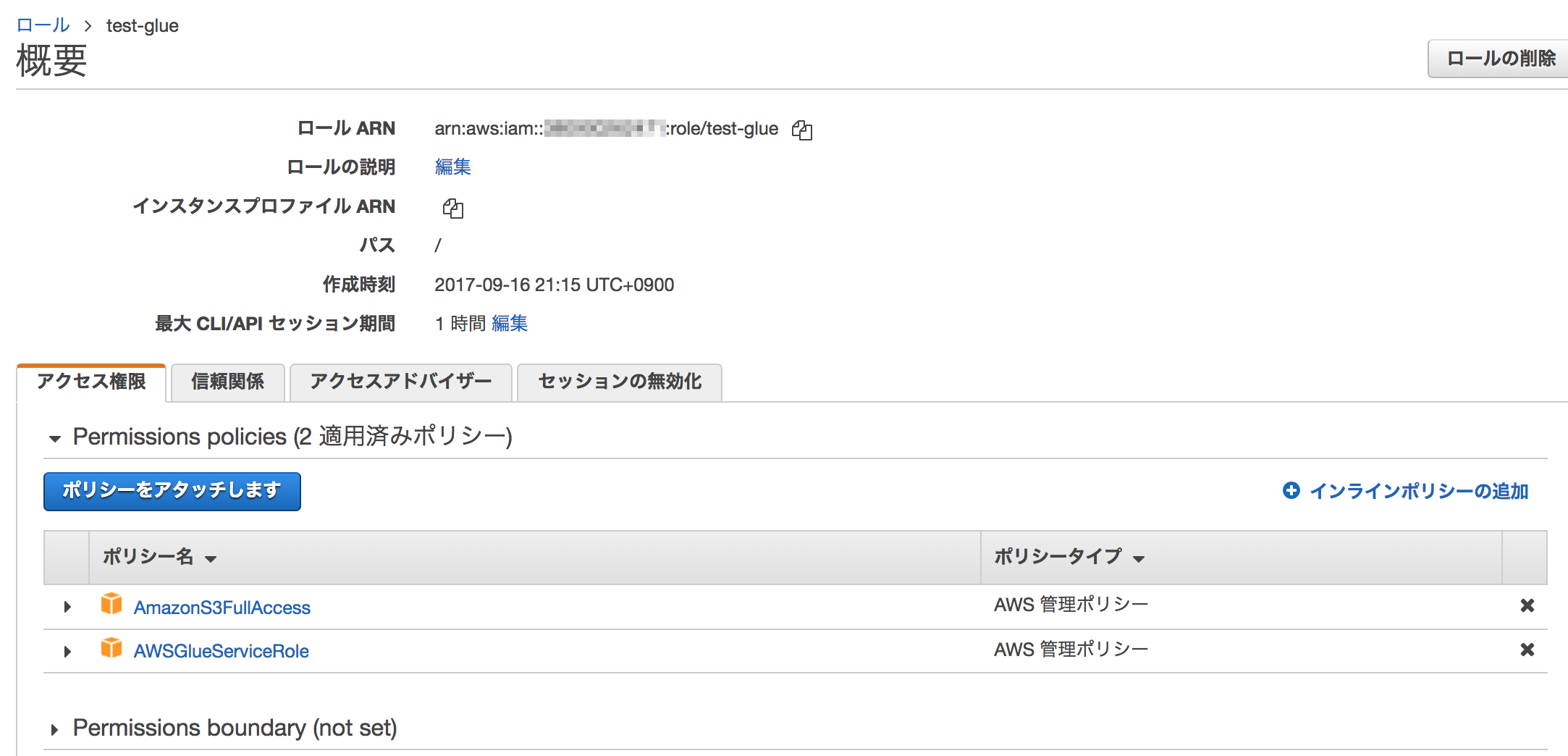Edit the role description via 編集 link
Viewport: 1568px width, 756px height.
coord(452,167)
